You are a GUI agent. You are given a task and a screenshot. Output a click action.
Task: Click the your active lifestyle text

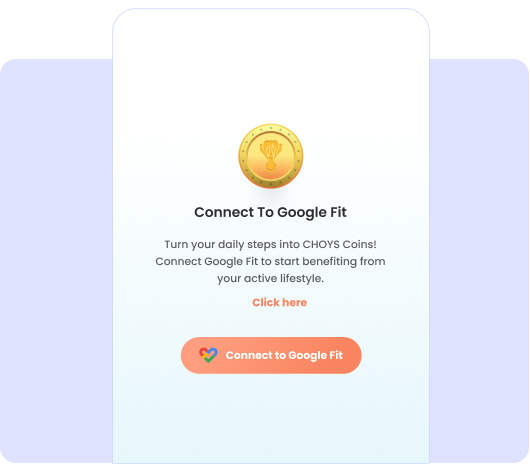click(270, 279)
